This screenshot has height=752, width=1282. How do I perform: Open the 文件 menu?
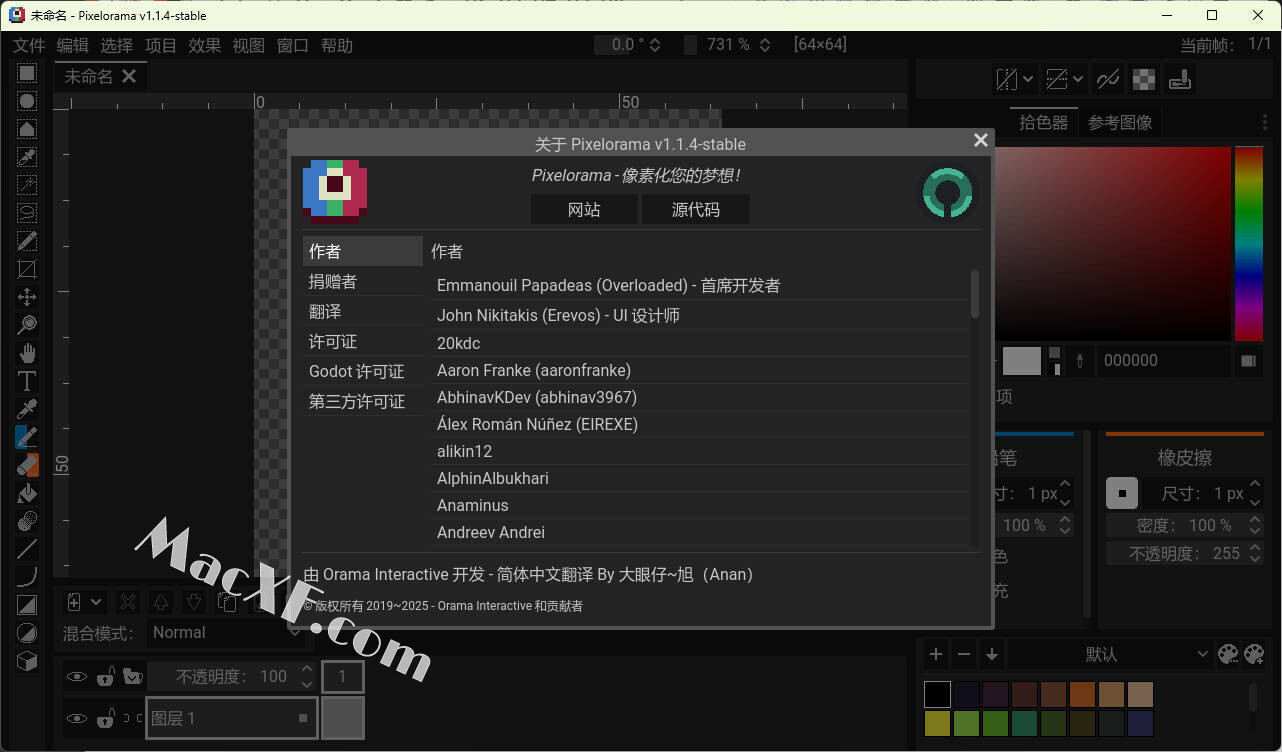click(30, 45)
